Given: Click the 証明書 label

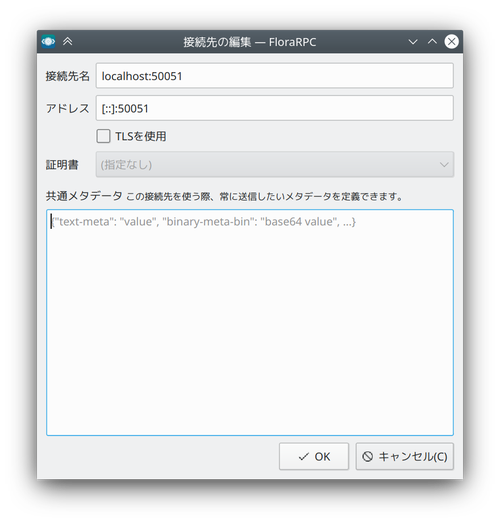Looking at the screenshot, I should click(62, 165).
